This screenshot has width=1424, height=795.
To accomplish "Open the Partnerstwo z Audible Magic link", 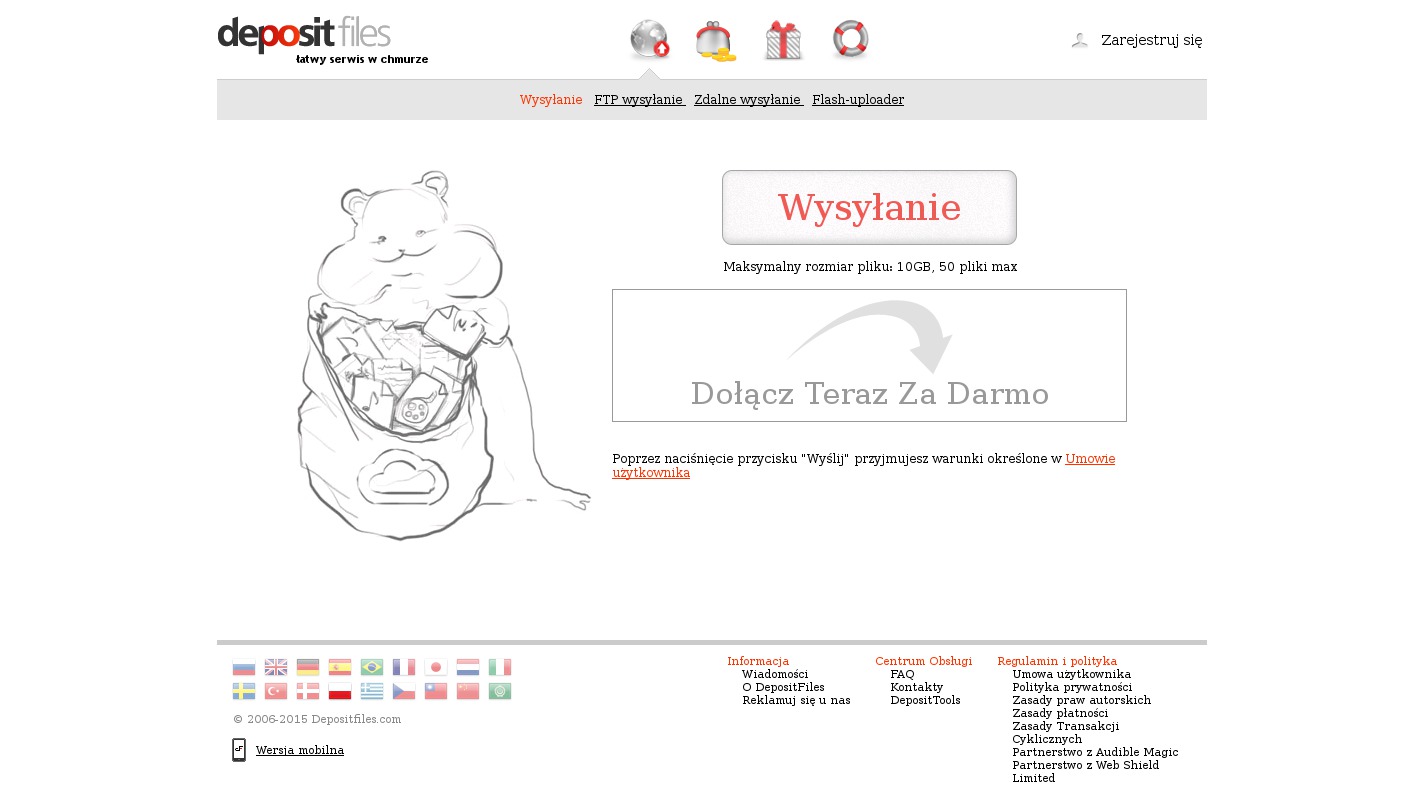I will click(x=1095, y=752).
